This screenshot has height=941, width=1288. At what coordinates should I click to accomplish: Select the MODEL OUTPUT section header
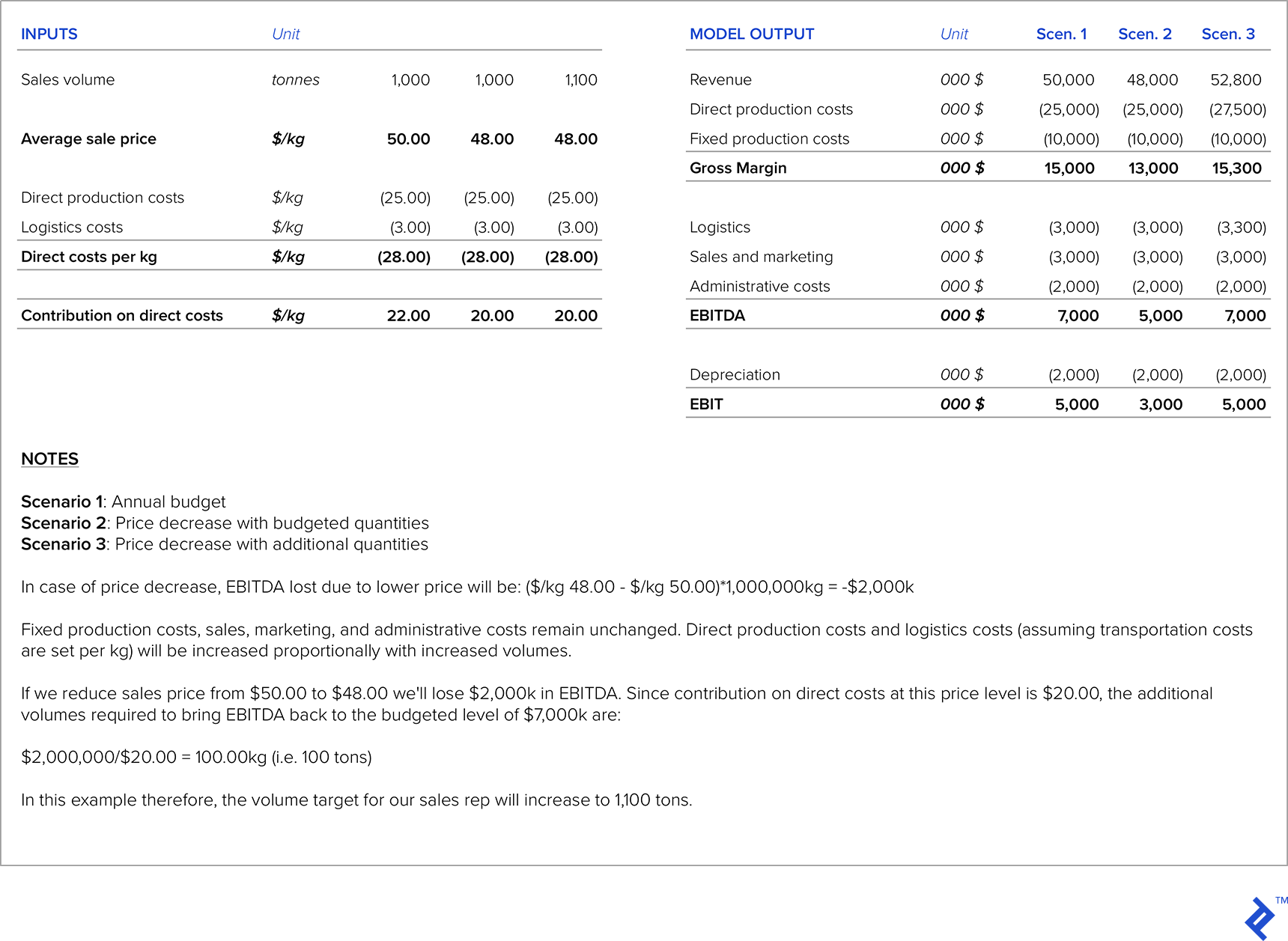click(751, 34)
